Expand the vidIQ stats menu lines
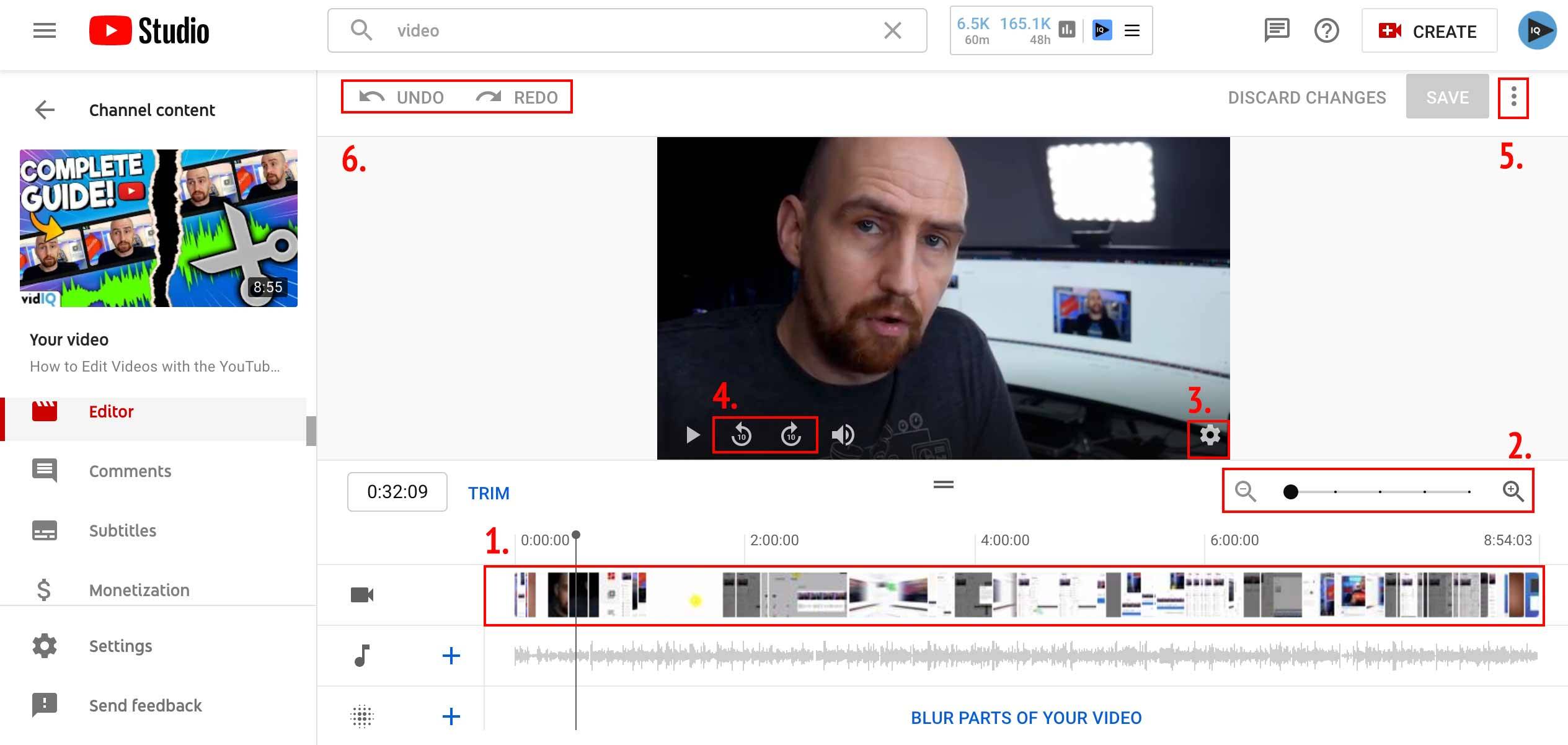Screen dimensions: 1568x745 coord(1132,30)
